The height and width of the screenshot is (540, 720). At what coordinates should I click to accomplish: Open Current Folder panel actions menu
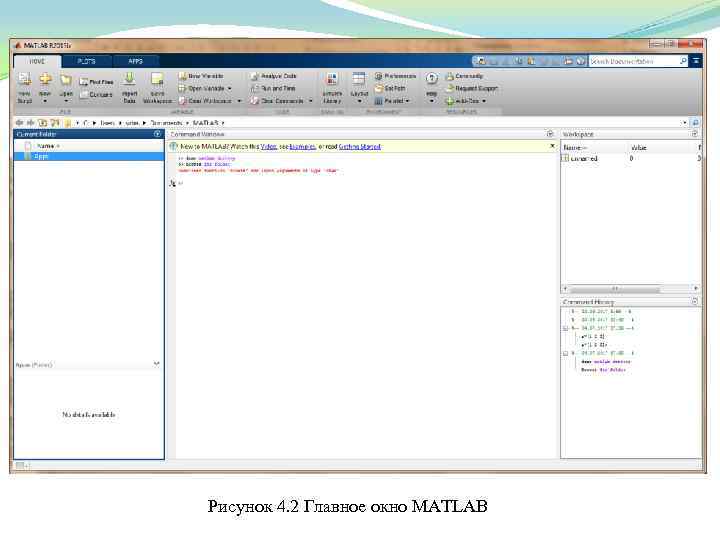pyautogui.click(x=158, y=134)
